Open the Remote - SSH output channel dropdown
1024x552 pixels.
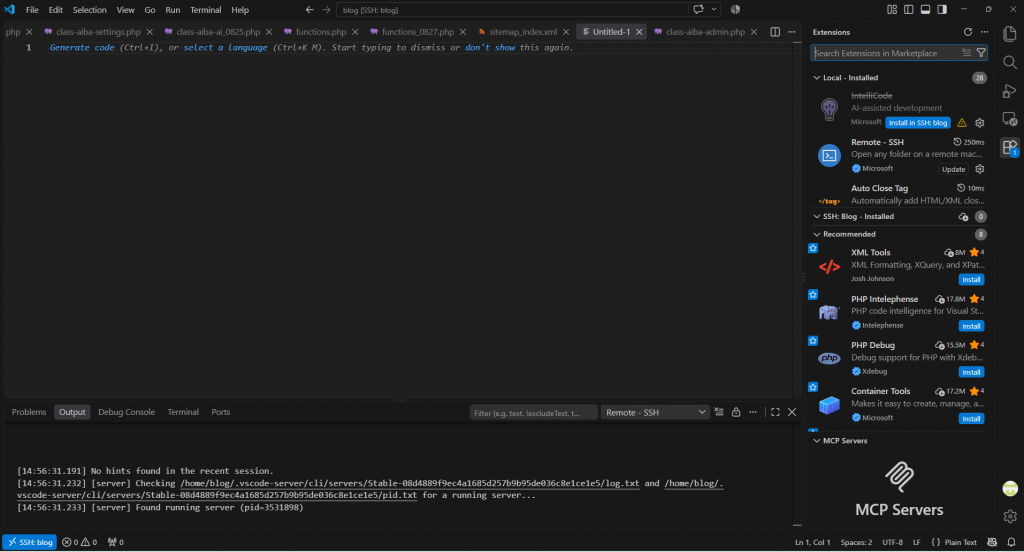pos(655,412)
